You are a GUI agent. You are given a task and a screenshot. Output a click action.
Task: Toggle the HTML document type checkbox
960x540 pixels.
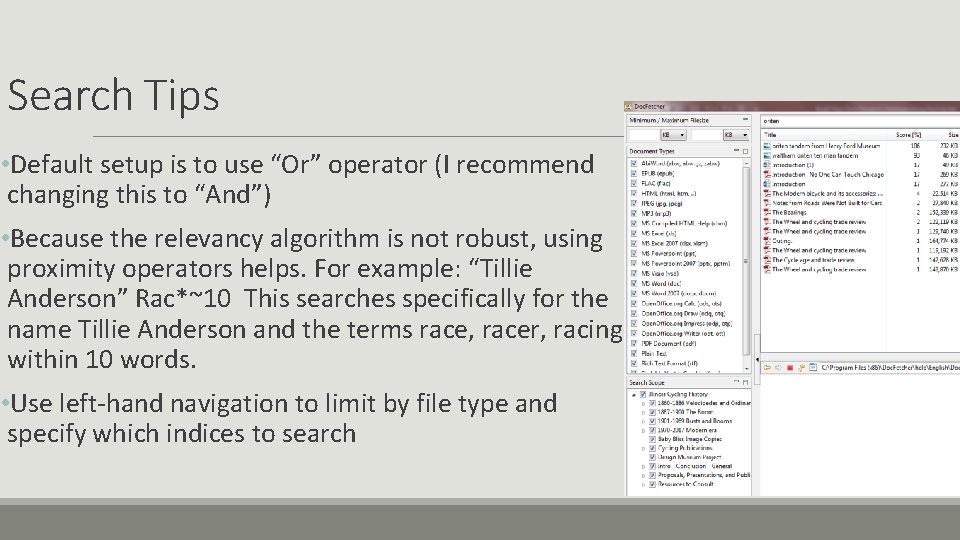point(634,193)
